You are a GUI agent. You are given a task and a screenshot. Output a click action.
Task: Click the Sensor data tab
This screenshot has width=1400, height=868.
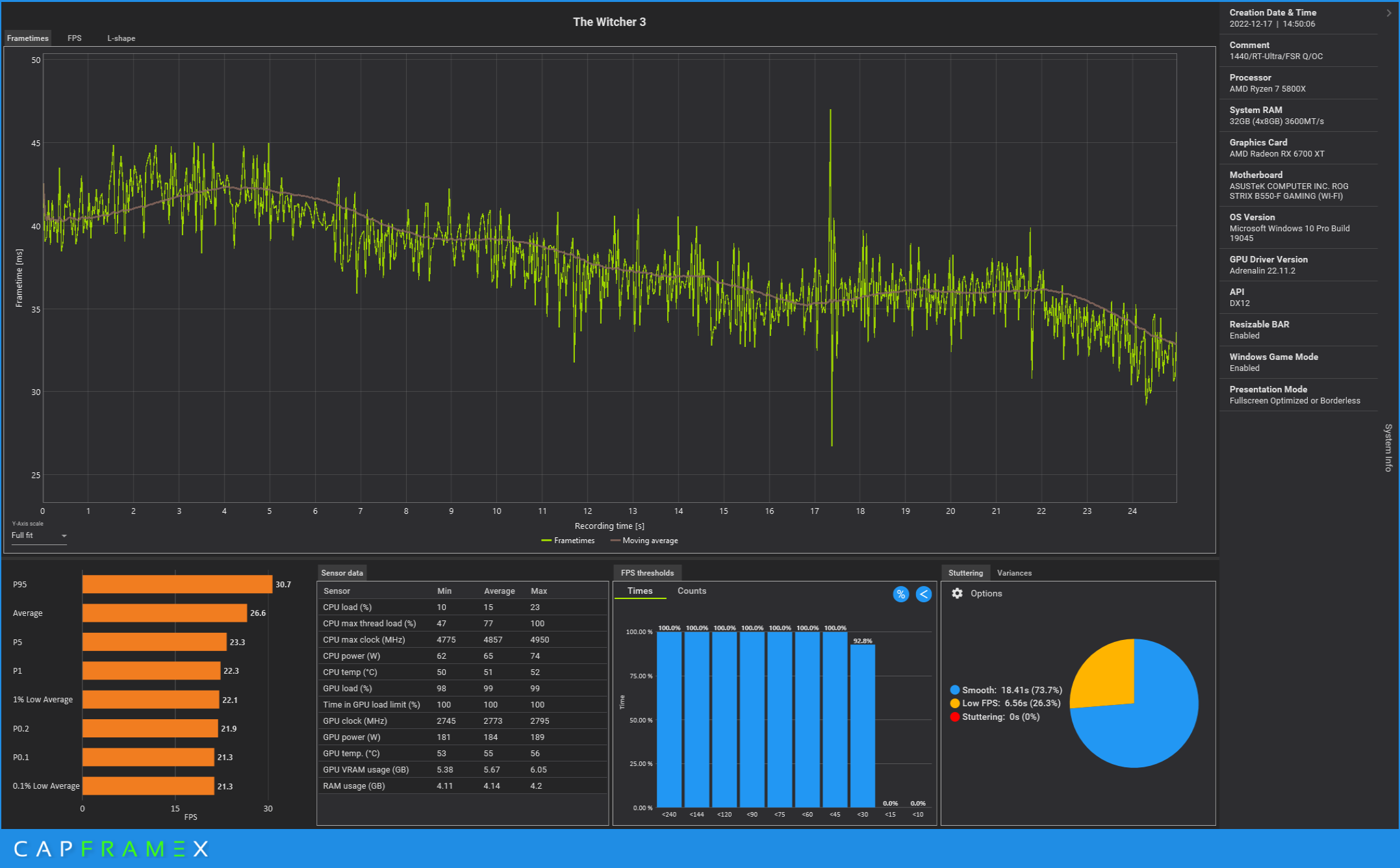[343, 571]
